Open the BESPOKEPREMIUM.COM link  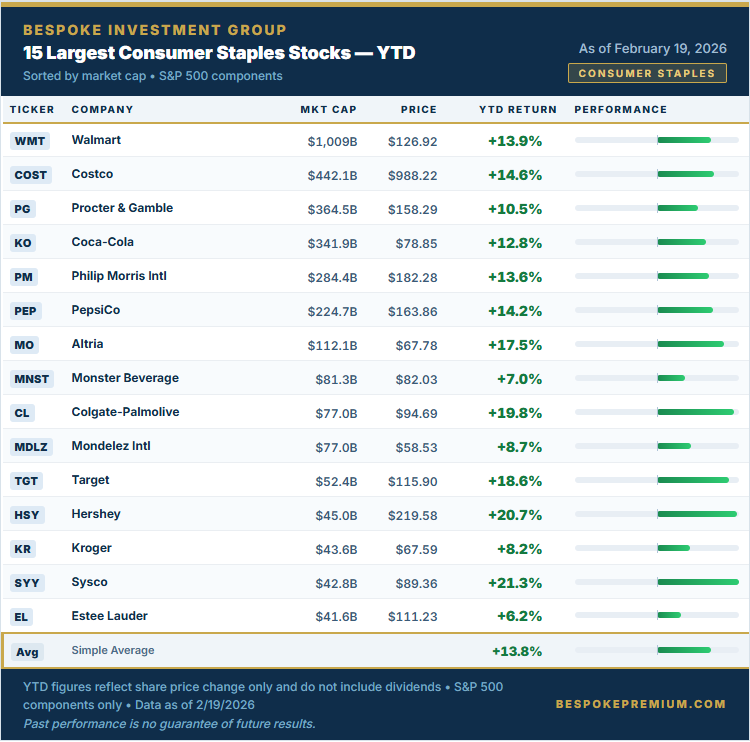pos(640,704)
